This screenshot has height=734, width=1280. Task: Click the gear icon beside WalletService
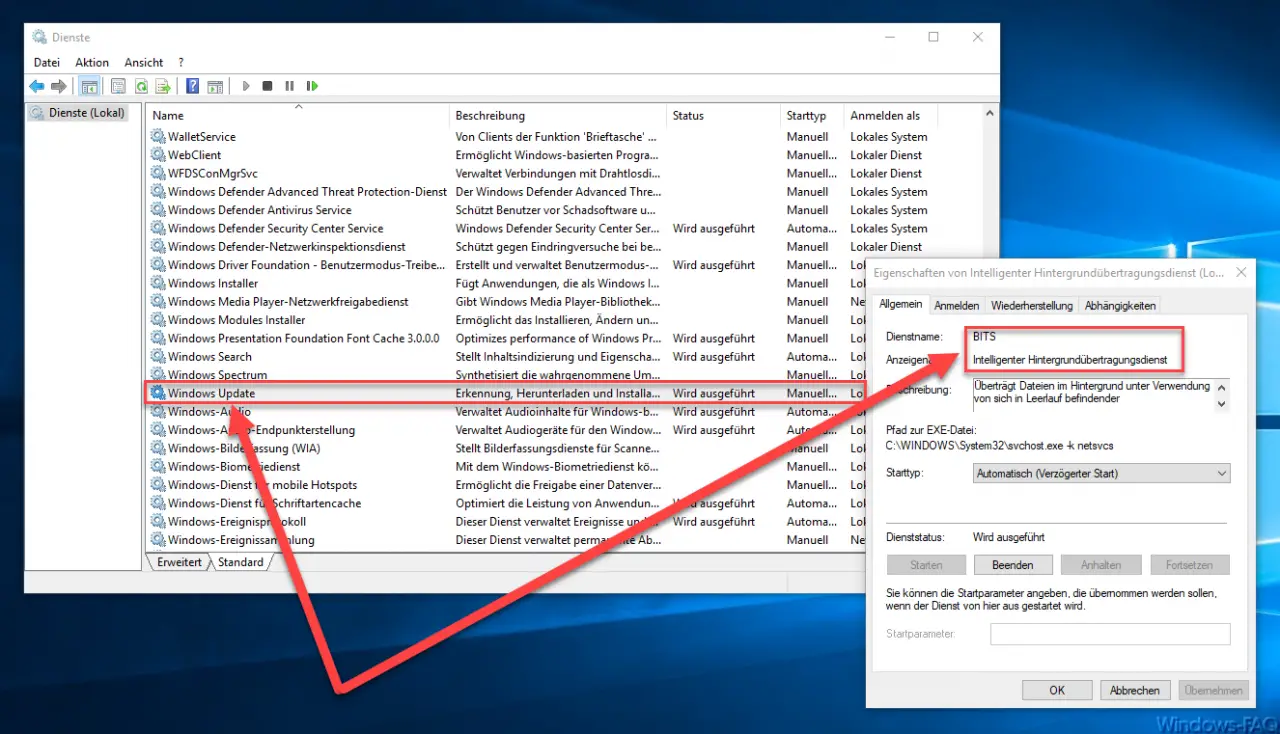pos(159,137)
